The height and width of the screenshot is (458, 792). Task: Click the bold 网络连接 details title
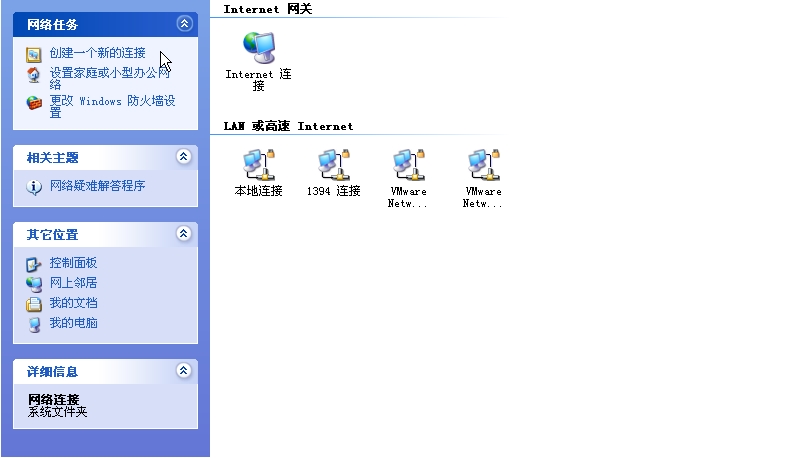(x=54, y=400)
